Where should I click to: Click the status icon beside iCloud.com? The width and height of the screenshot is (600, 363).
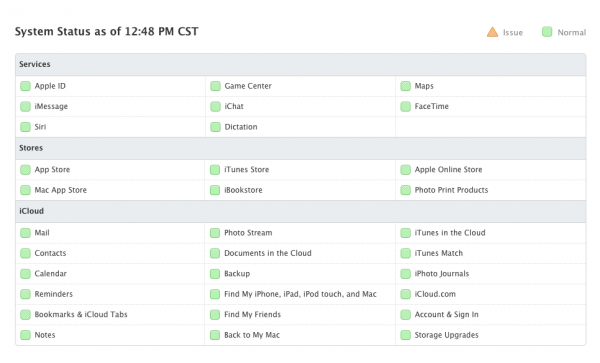(x=406, y=294)
